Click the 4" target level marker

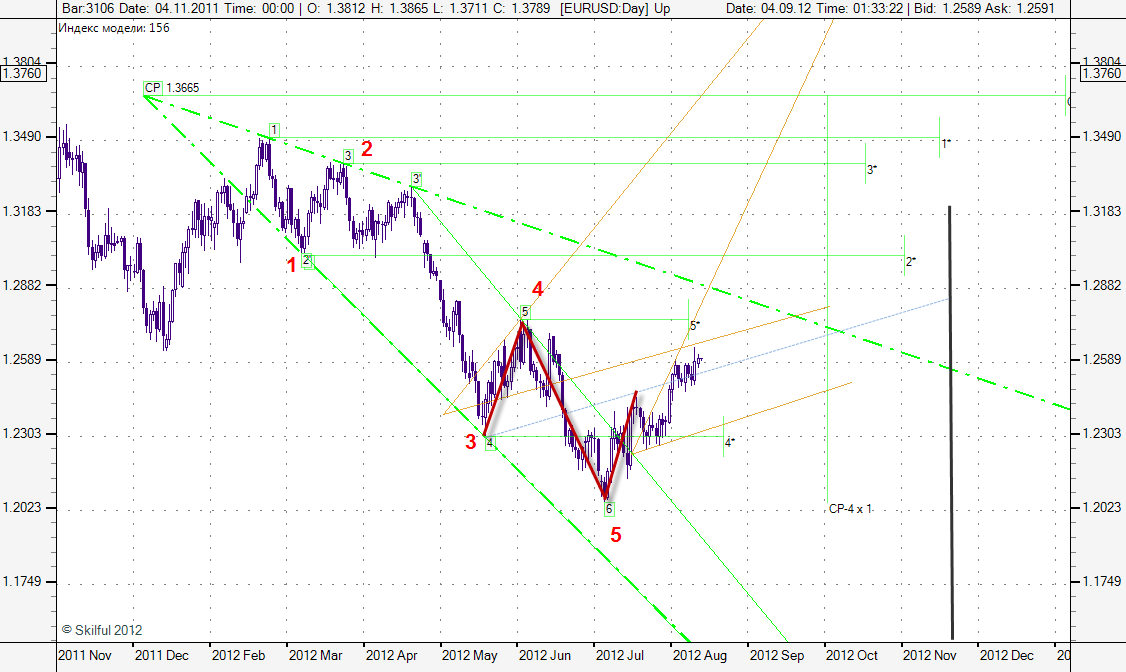(730, 441)
